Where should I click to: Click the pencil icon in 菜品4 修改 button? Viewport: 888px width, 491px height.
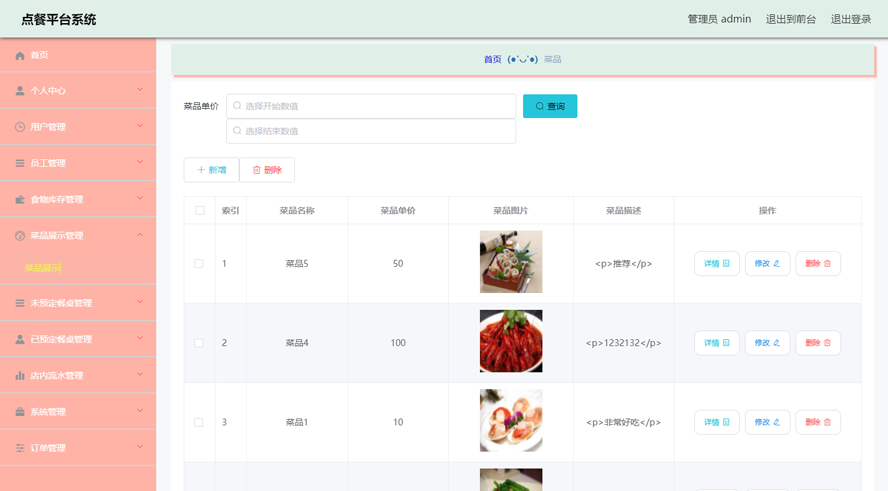point(776,343)
